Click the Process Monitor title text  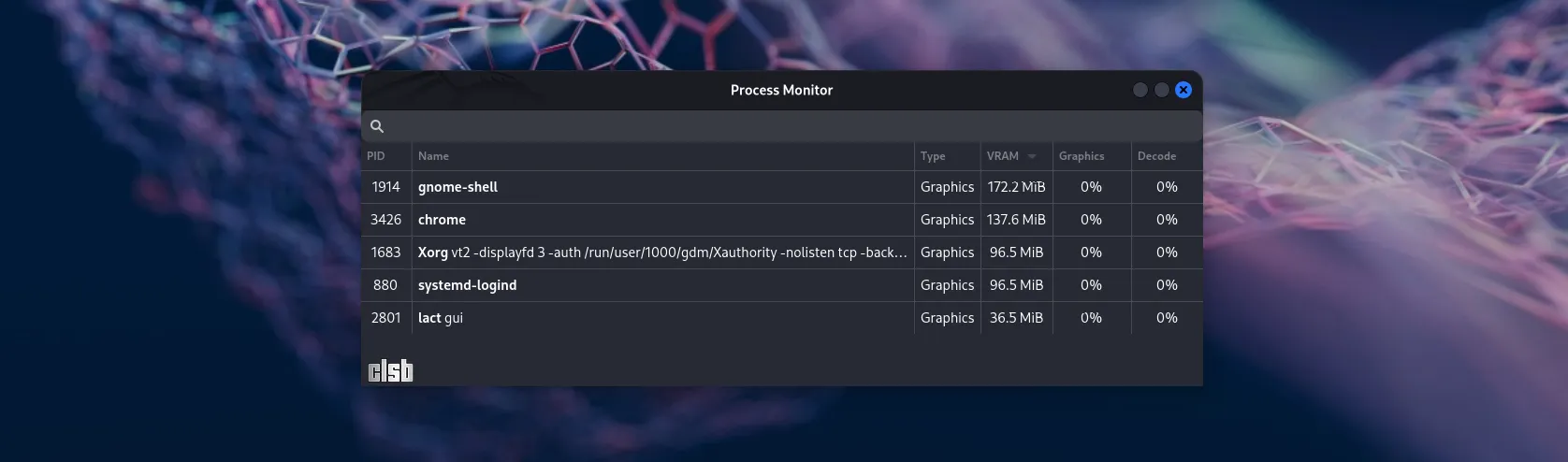click(x=781, y=90)
